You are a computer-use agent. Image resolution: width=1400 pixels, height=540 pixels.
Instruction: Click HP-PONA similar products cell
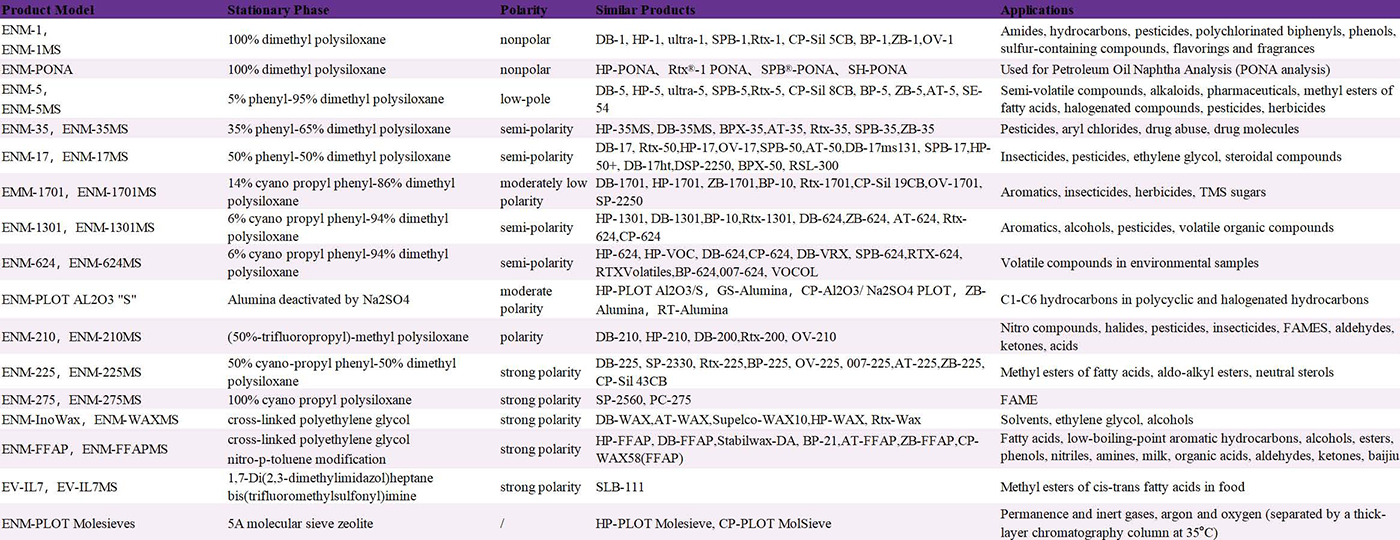pyautogui.click(x=751, y=70)
